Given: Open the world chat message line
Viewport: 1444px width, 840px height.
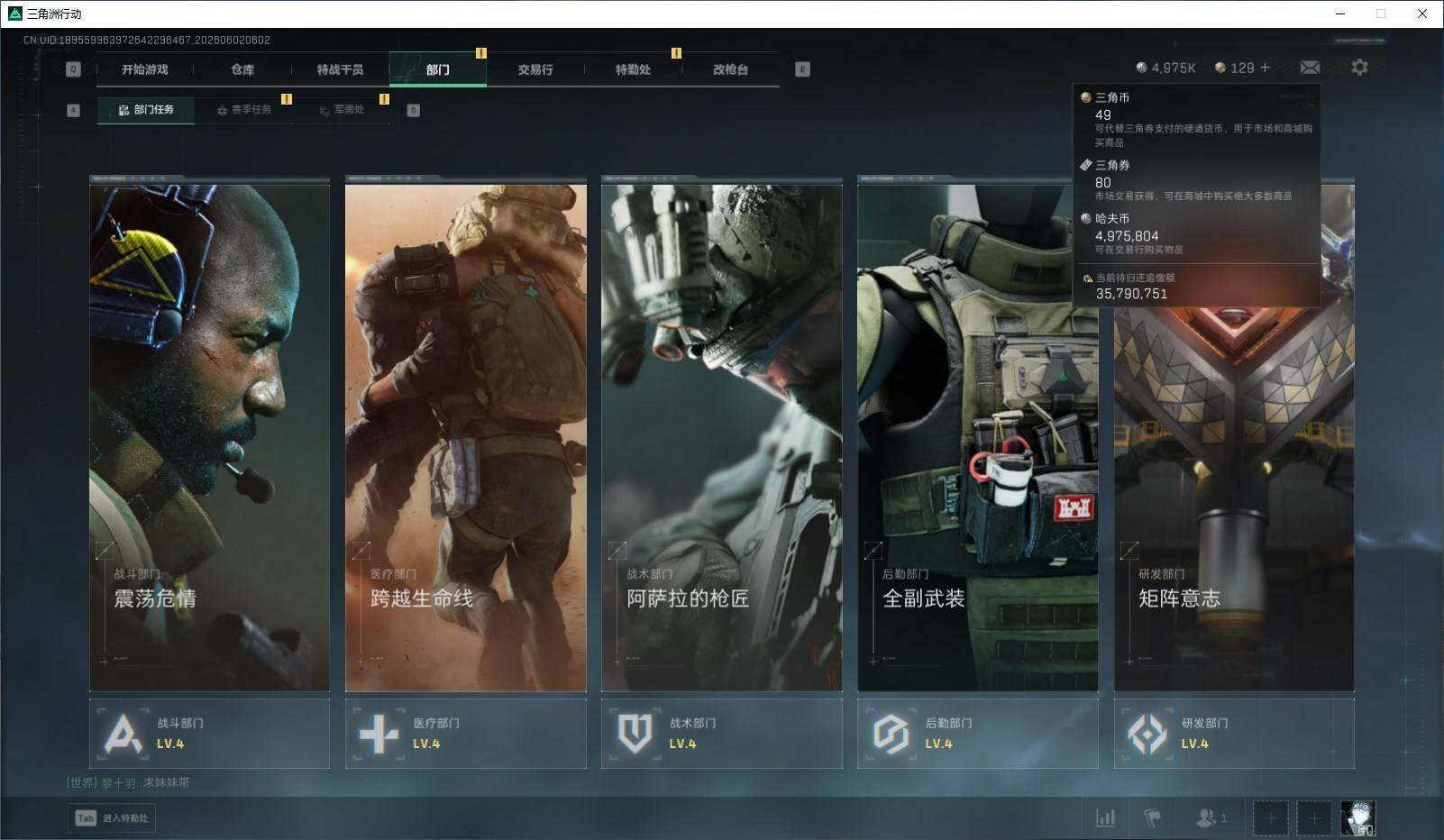Looking at the screenshot, I should tap(128, 782).
